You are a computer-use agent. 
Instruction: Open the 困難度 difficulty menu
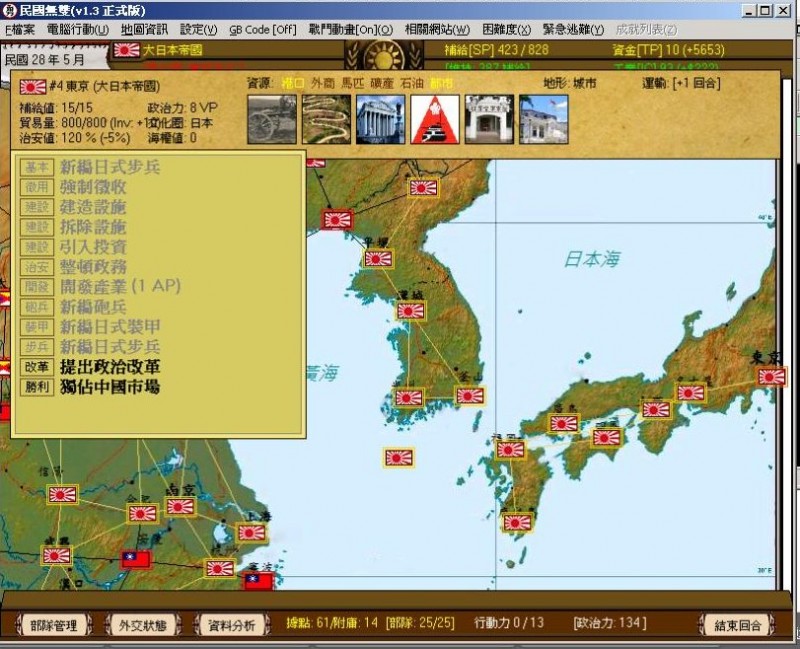tap(506, 29)
